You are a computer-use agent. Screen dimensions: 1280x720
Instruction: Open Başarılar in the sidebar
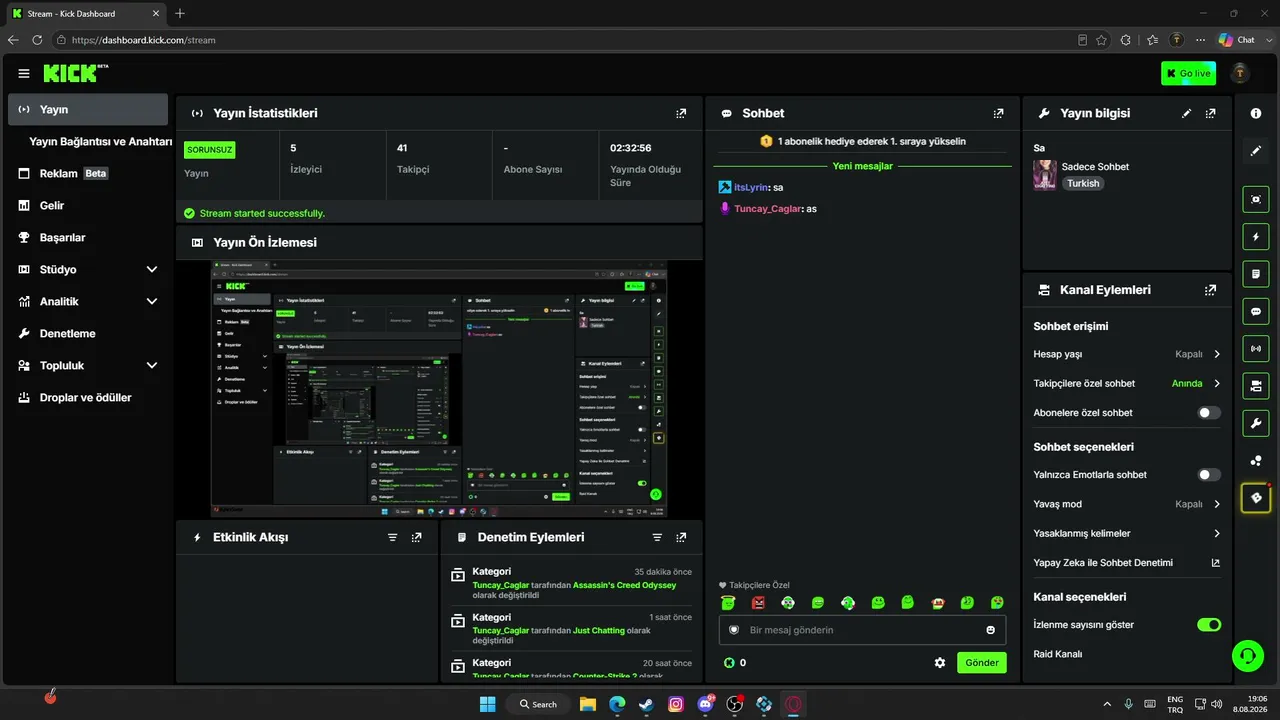88,238
